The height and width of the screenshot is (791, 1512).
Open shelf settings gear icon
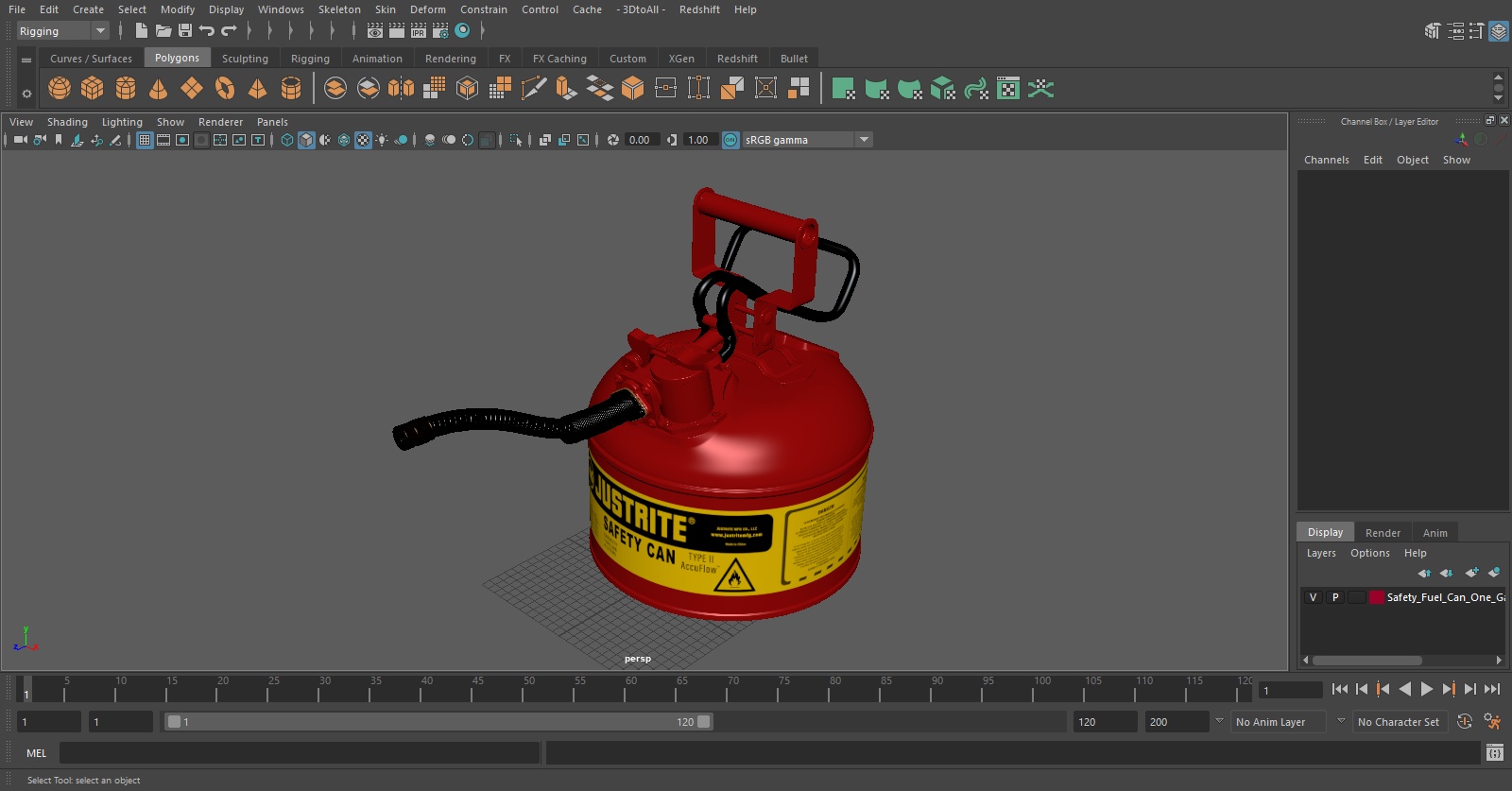26,94
